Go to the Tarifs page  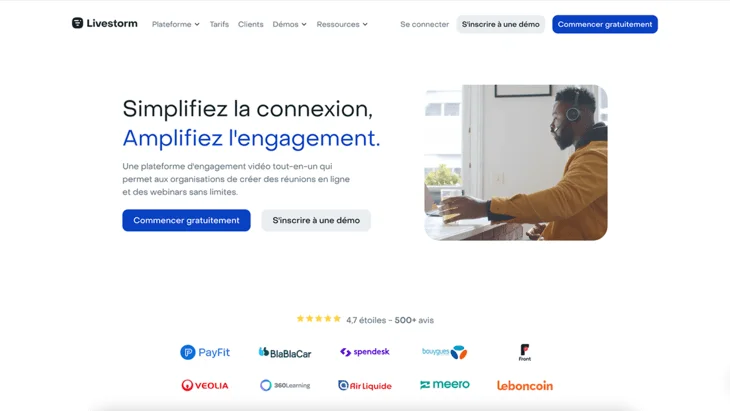219,24
